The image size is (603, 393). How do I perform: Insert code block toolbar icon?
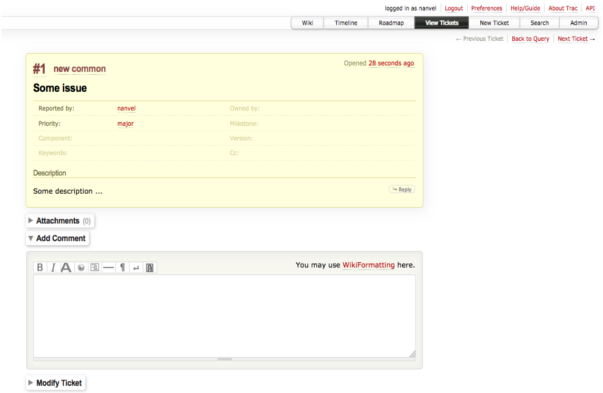95,267
